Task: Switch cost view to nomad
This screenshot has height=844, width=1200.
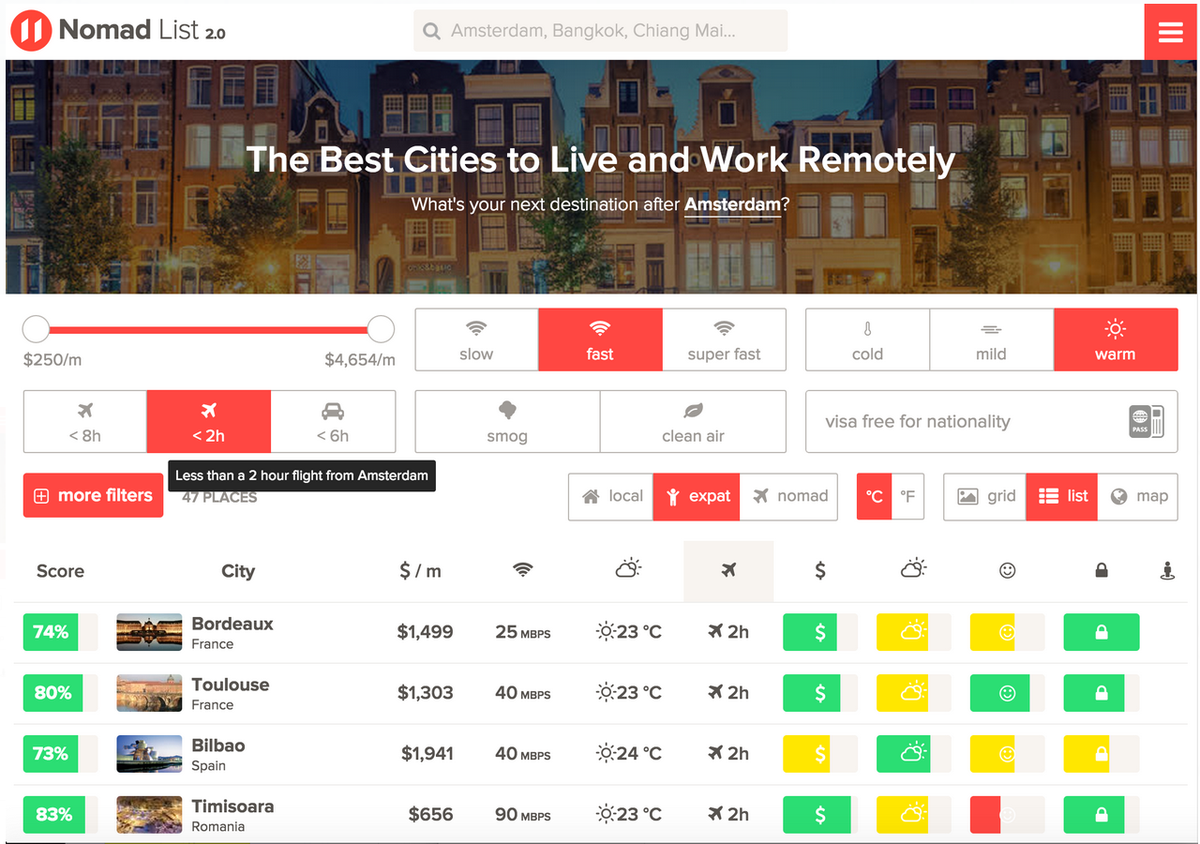Action: click(789, 496)
